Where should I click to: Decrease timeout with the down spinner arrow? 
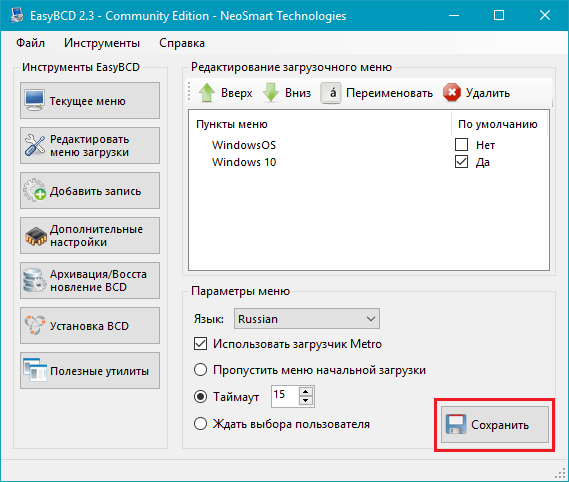pyautogui.click(x=306, y=401)
